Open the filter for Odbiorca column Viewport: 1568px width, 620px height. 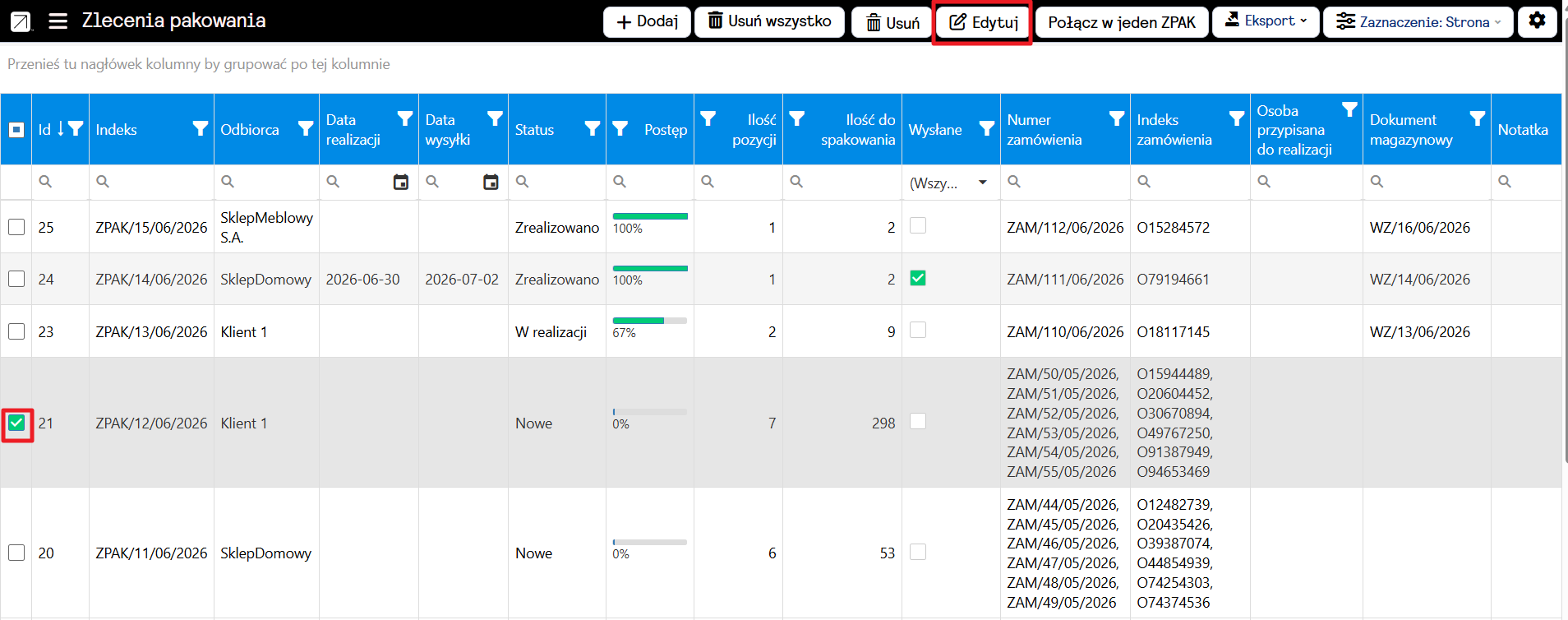pyautogui.click(x=306, y=128)
